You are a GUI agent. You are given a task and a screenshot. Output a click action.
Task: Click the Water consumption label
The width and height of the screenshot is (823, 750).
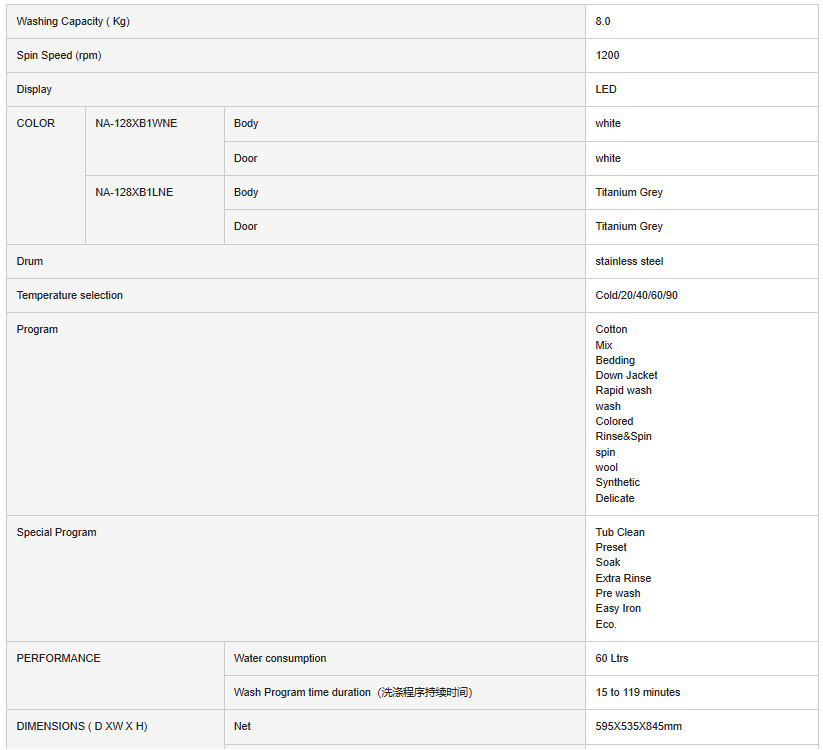[280, 658]
